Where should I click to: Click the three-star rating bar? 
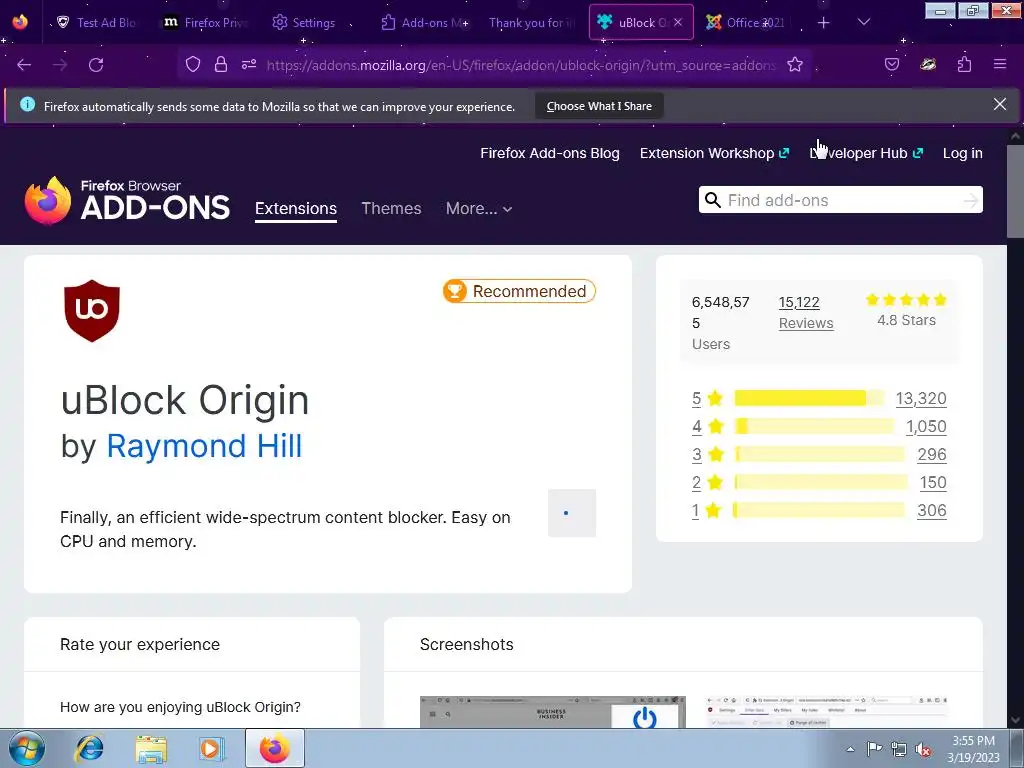(x=820, y=454)
